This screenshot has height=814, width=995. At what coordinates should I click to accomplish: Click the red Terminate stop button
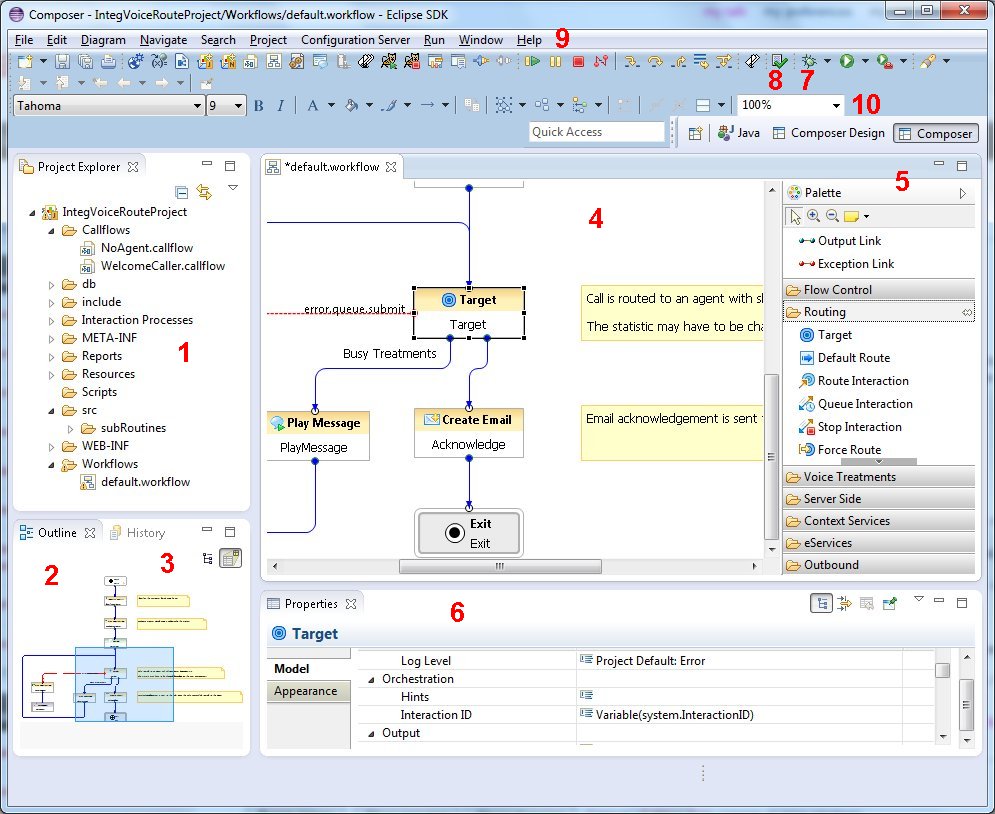coord(578,62)
